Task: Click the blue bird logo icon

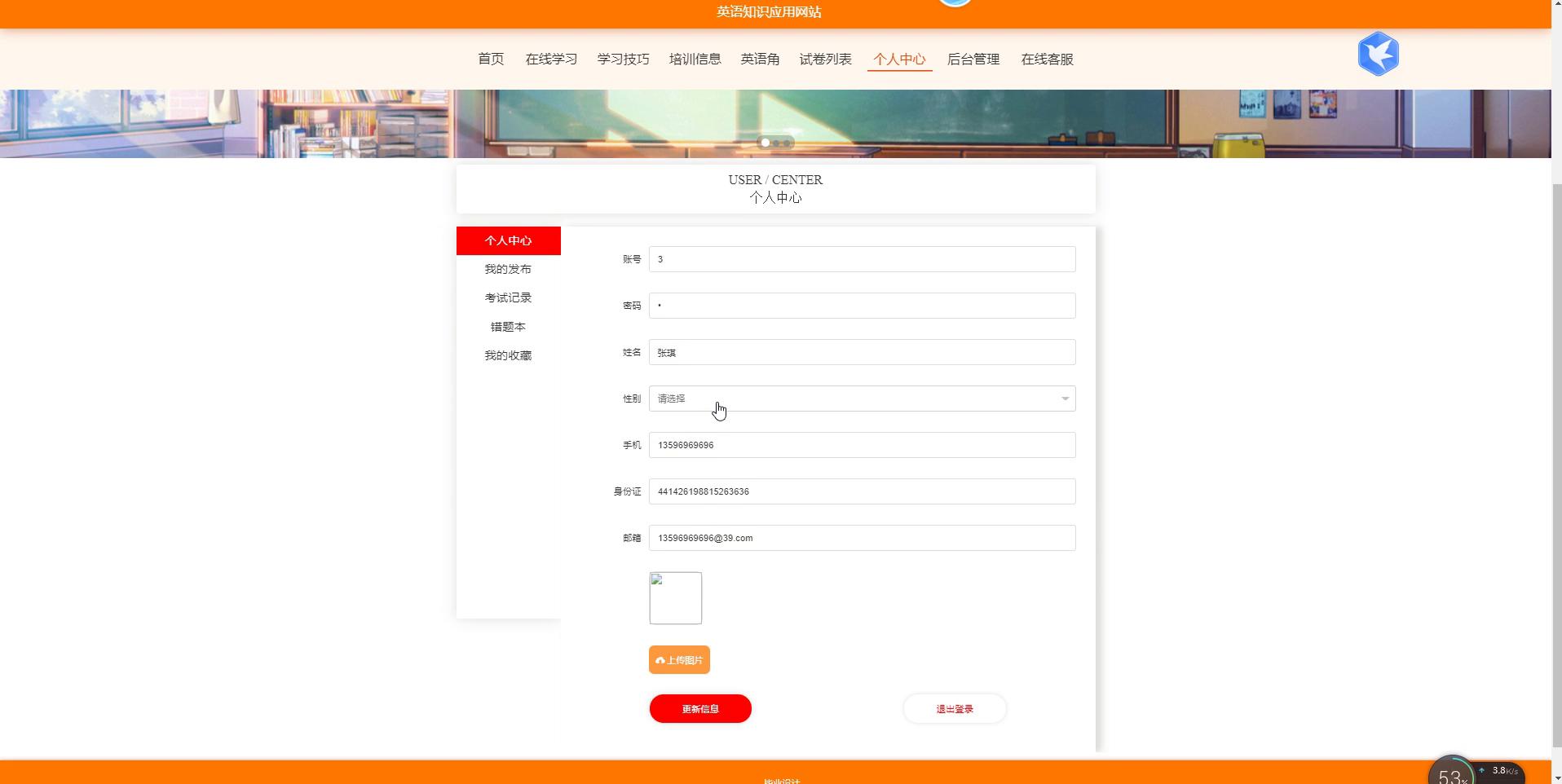Action: pos(1378,54)
